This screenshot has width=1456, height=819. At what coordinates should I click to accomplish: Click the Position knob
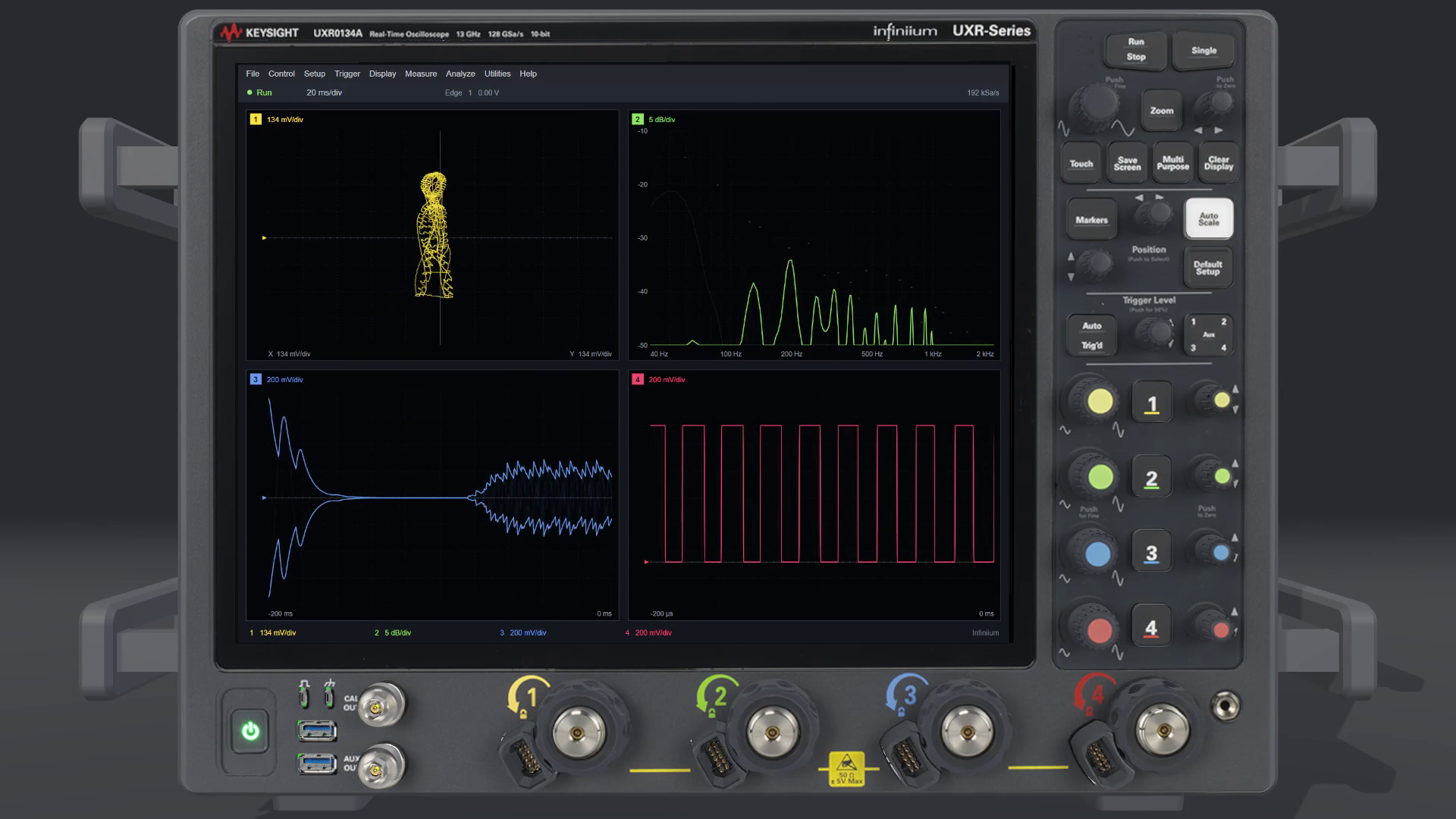tap(1096, 263)
